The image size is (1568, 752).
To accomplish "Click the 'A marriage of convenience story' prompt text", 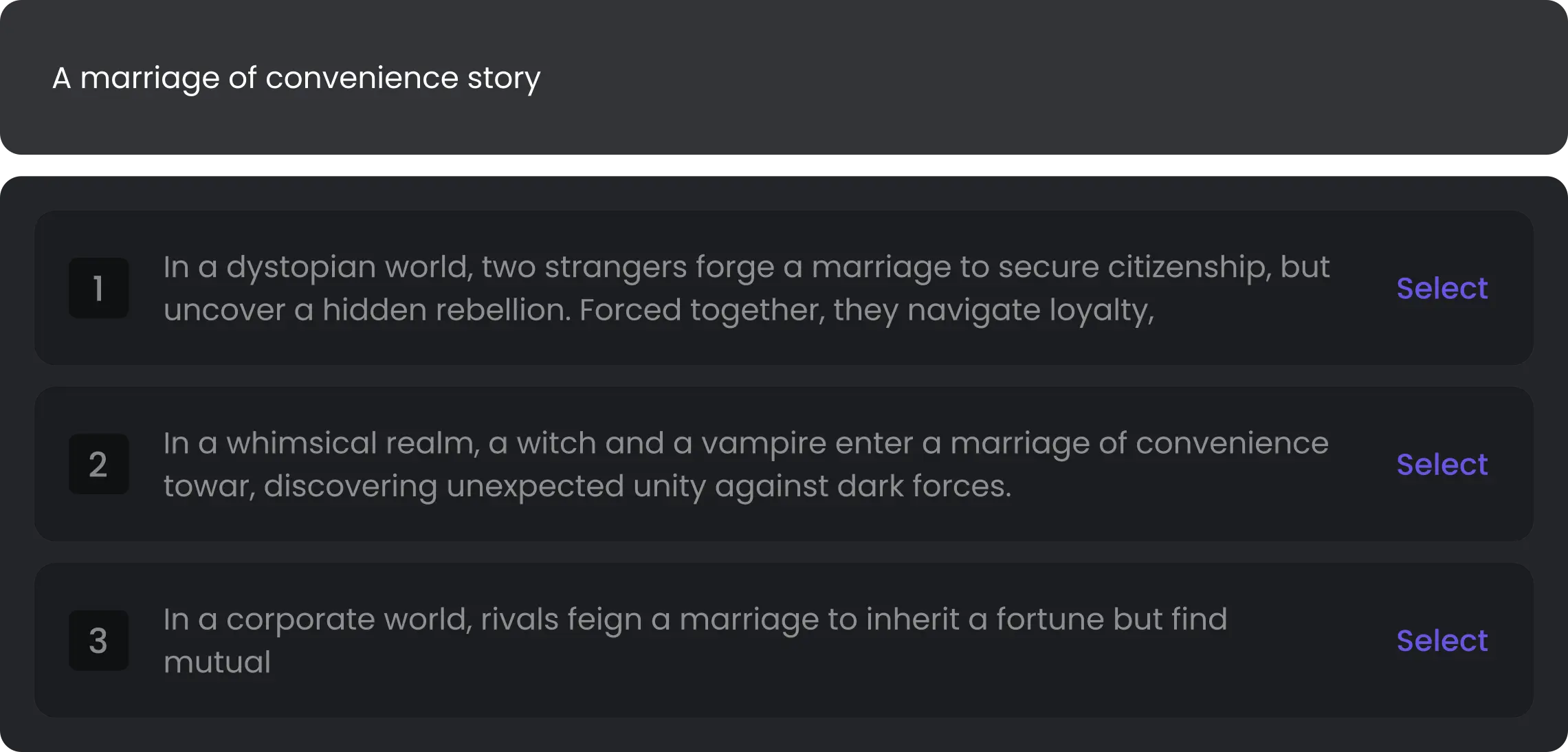I will [x=296, y=78].
